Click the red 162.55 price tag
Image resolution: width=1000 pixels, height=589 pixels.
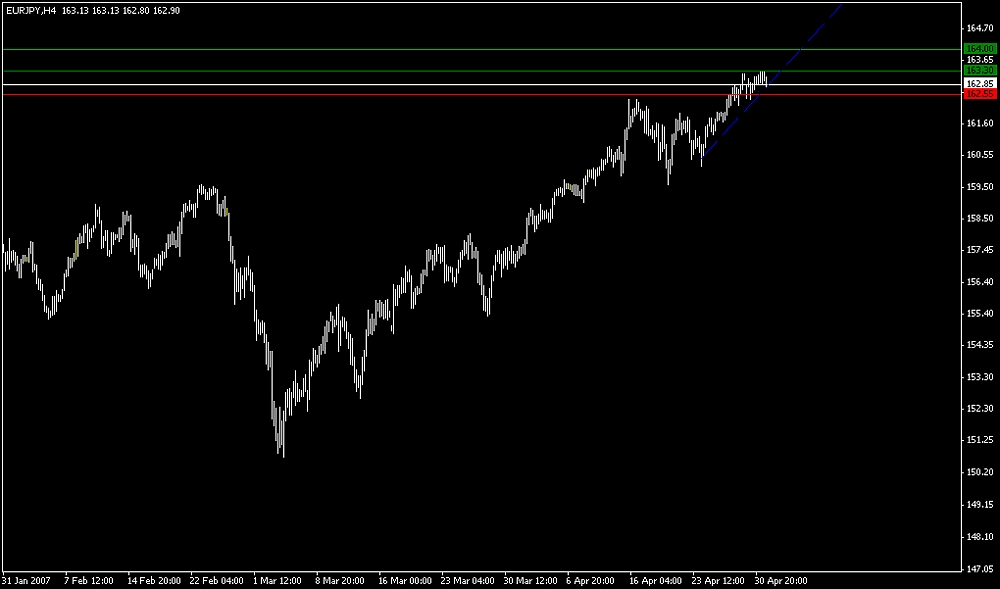[980, 94]
